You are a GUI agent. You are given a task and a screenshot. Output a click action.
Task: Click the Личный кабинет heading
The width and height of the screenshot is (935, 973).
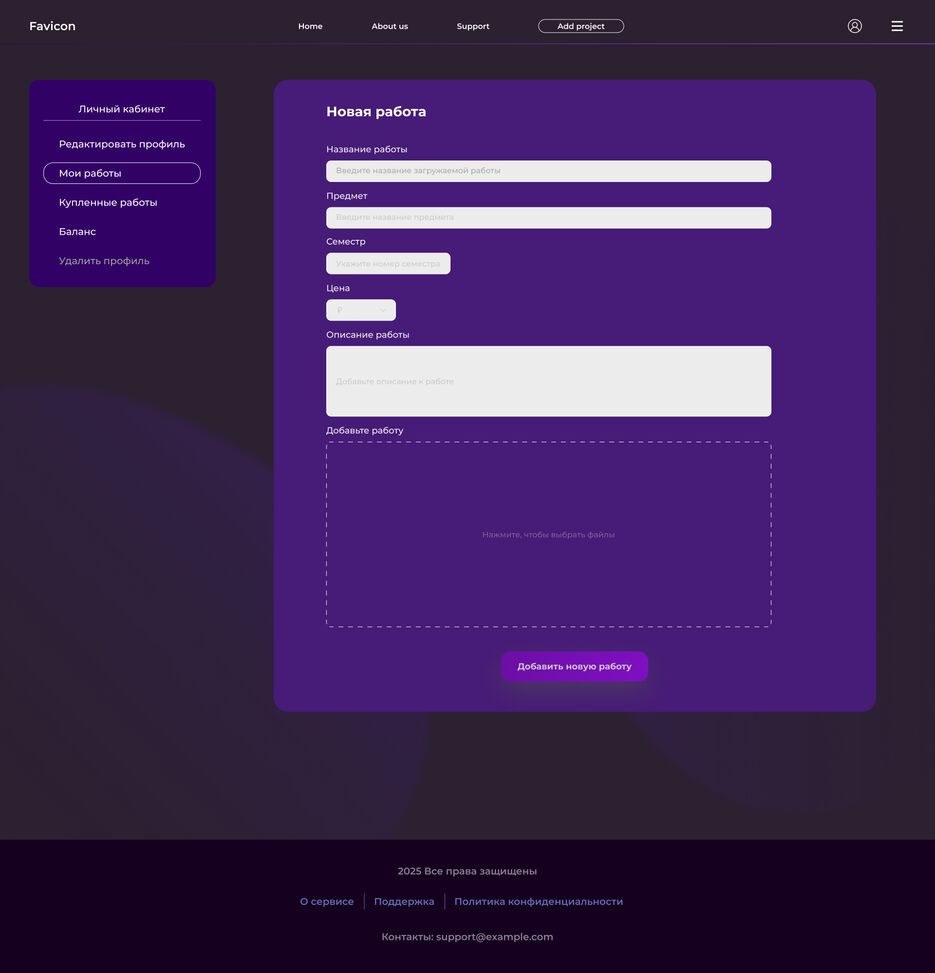click(122, 109)
